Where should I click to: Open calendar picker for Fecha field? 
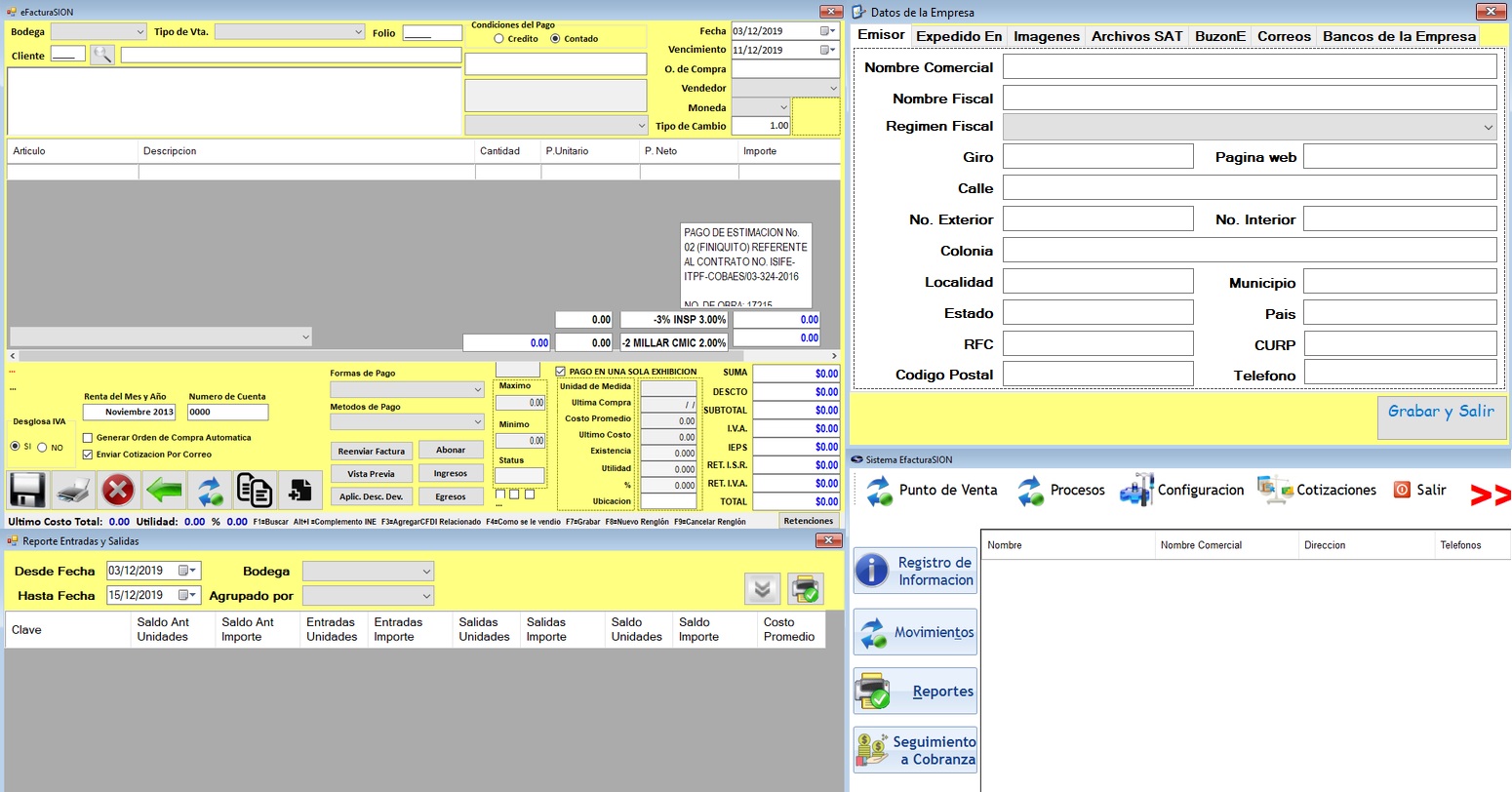tap(828, 30)
